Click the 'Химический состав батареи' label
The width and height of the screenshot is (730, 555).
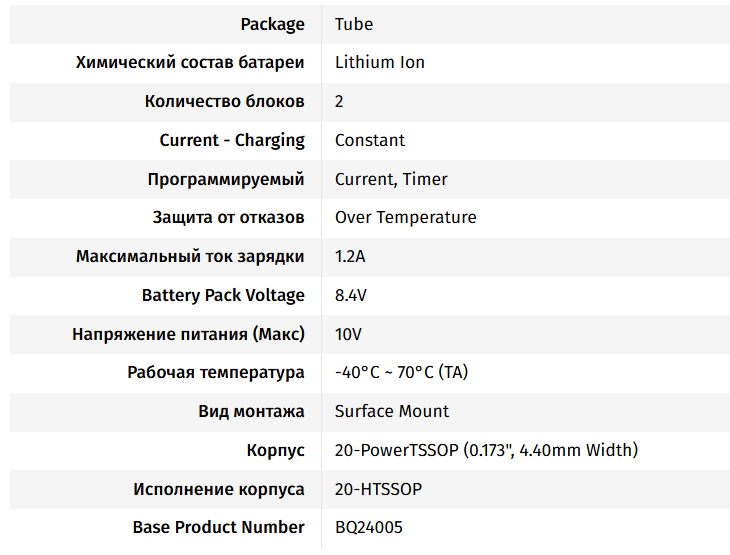coord(190,63)
